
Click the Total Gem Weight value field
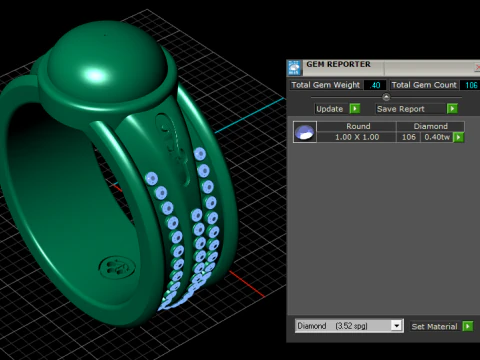[x=375, y=85]
